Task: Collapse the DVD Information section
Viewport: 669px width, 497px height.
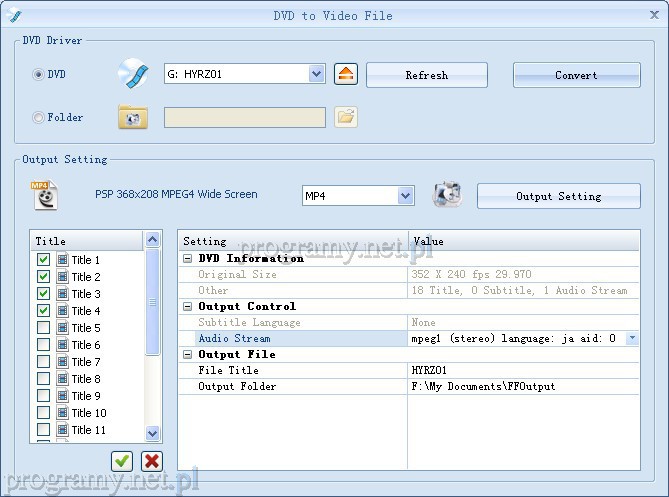Action: [188, 258]
